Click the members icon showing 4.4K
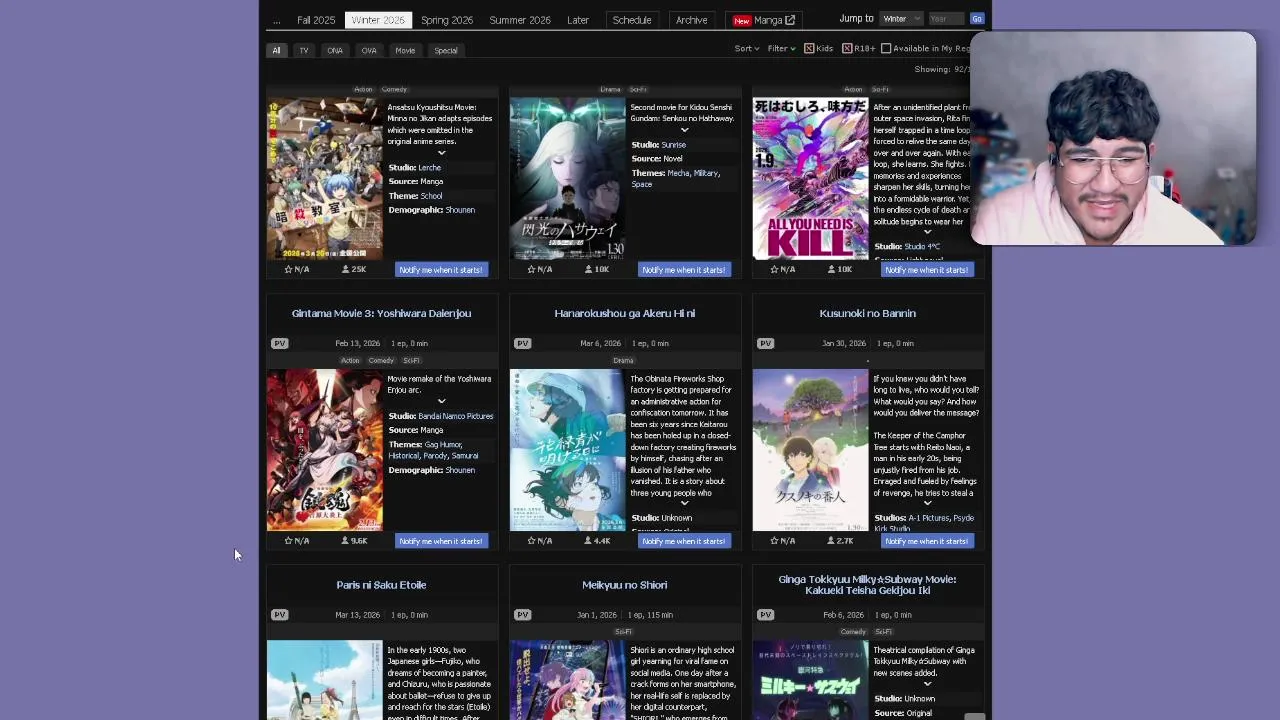 click(x=588, y=541)
